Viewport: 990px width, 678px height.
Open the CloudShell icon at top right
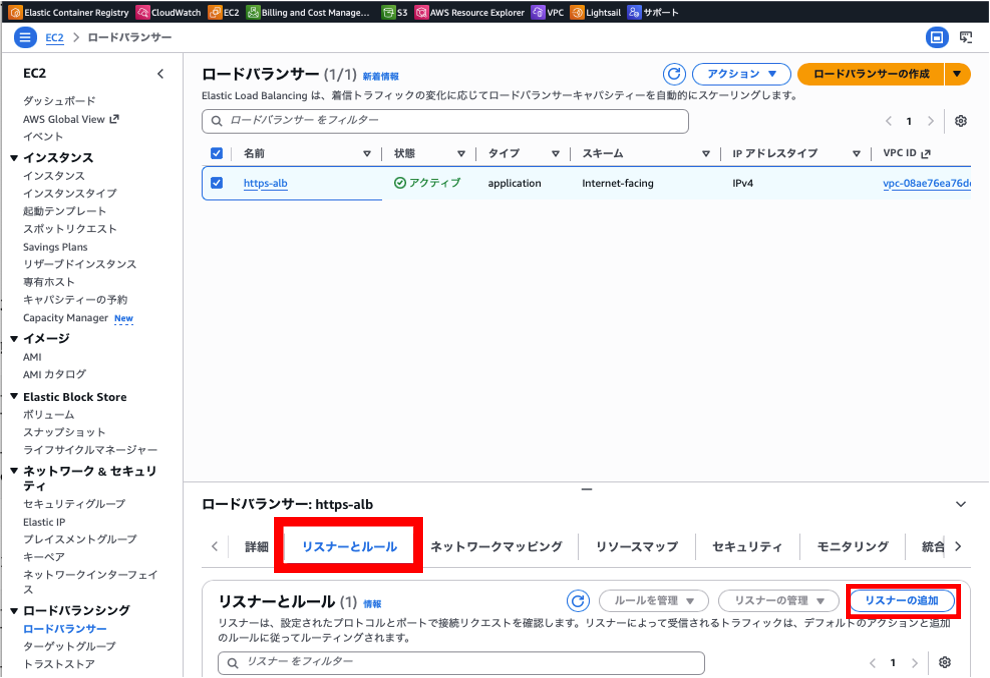pos(966,37)
